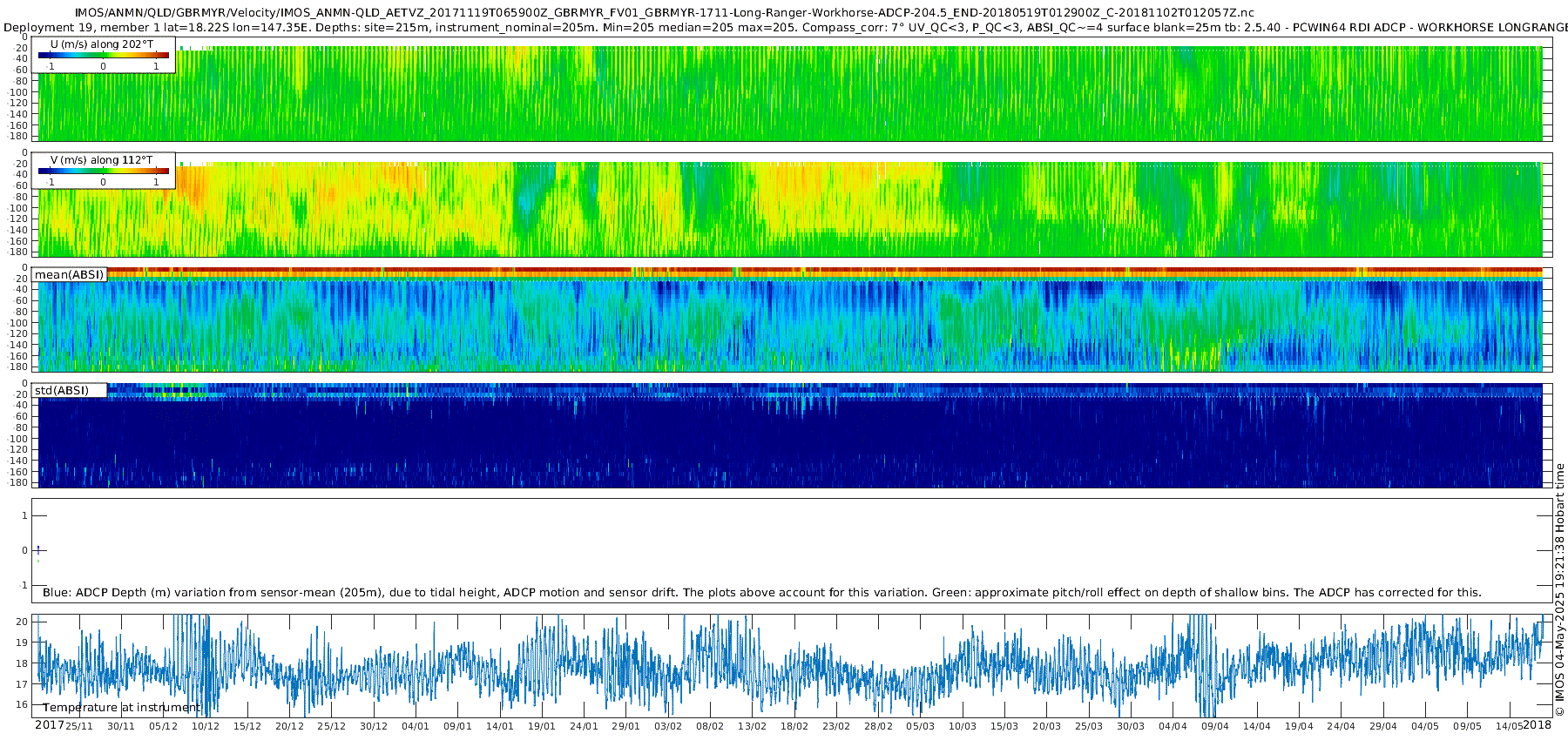The image size is (1568, 740).
Task: Click the 09/05 date tick label
Action: point(1467,726)
